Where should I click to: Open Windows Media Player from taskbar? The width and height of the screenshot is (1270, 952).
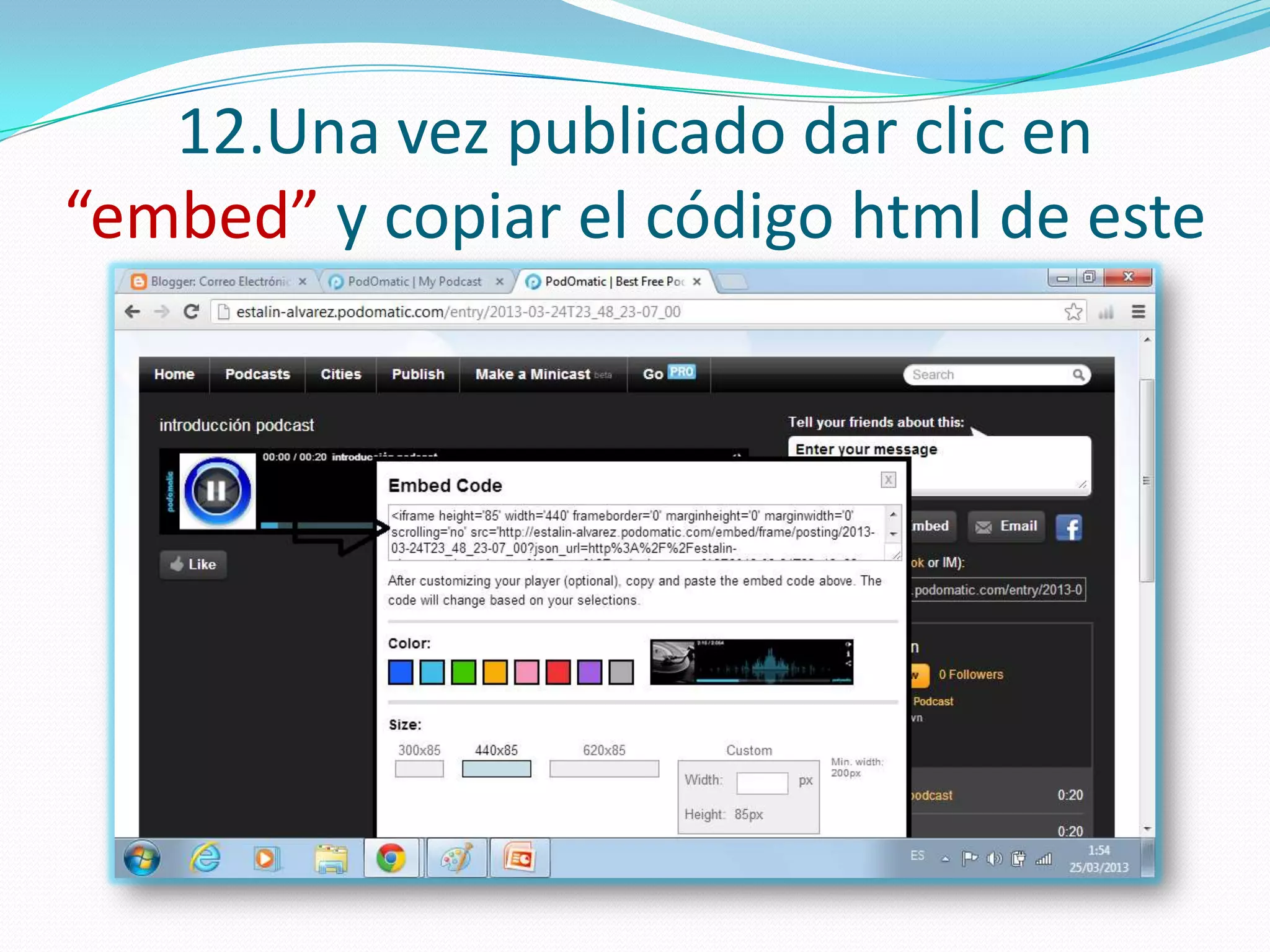click(267, 859)
